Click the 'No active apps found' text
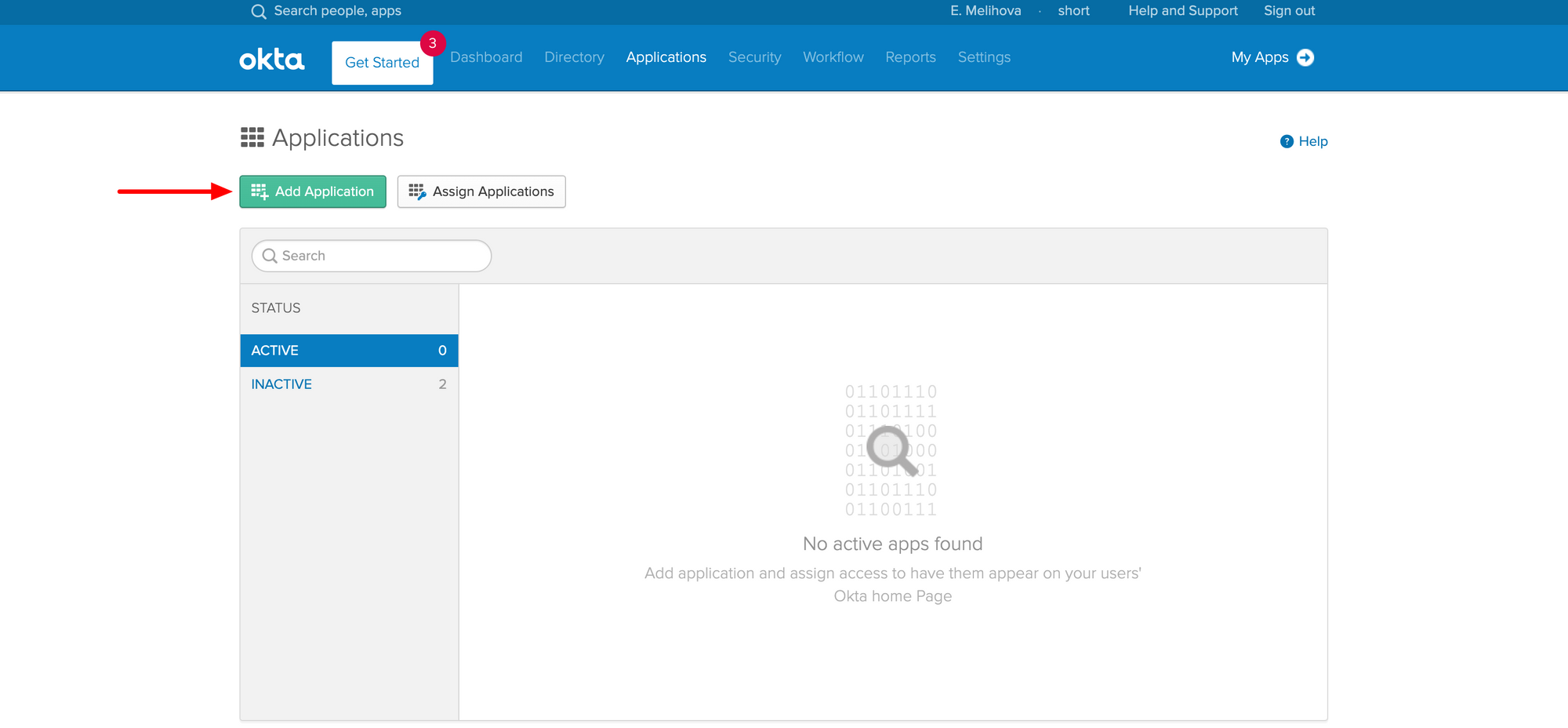 click(x=893, y=544)
